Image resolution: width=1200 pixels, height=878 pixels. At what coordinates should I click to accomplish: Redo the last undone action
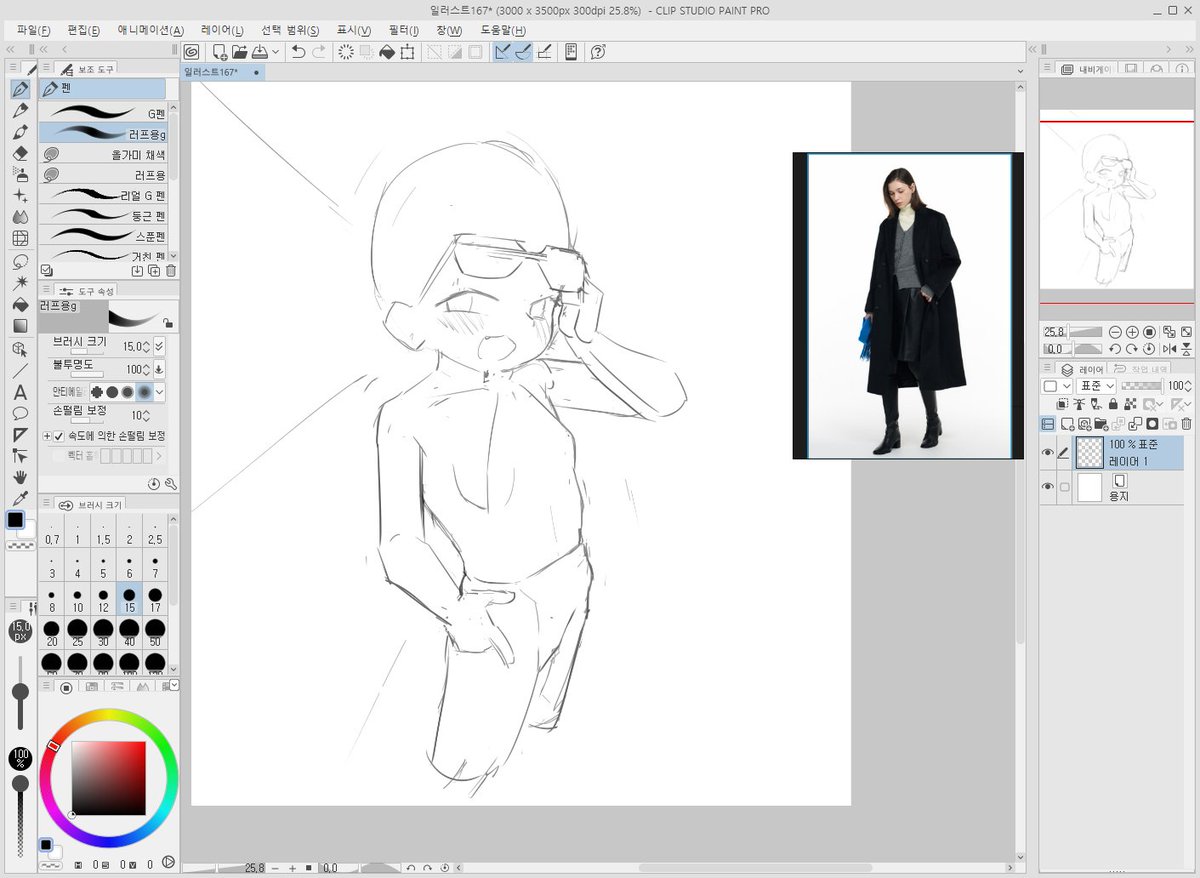pos(319,51)
